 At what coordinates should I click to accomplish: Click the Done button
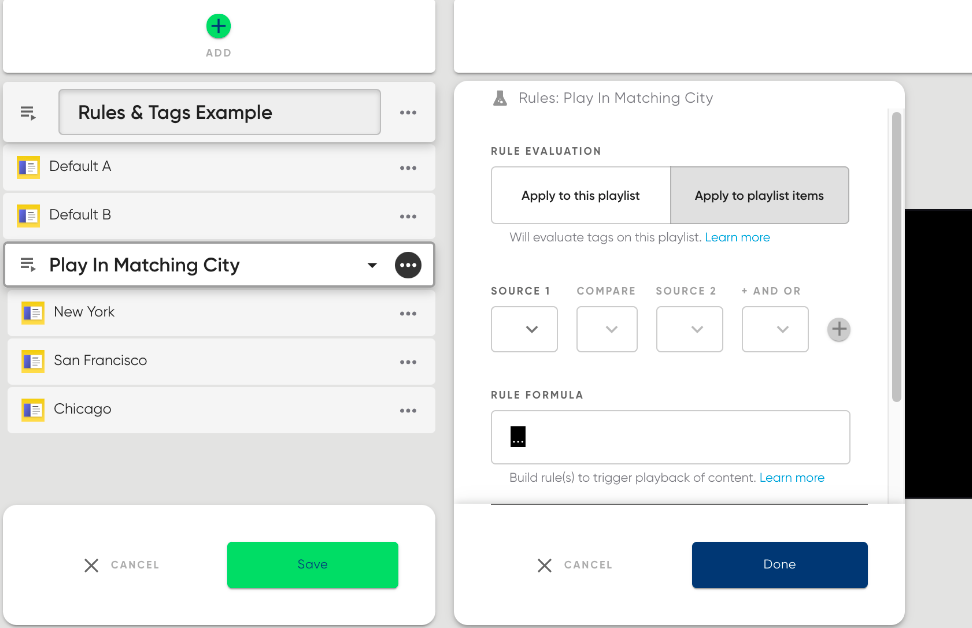[780, 565]
